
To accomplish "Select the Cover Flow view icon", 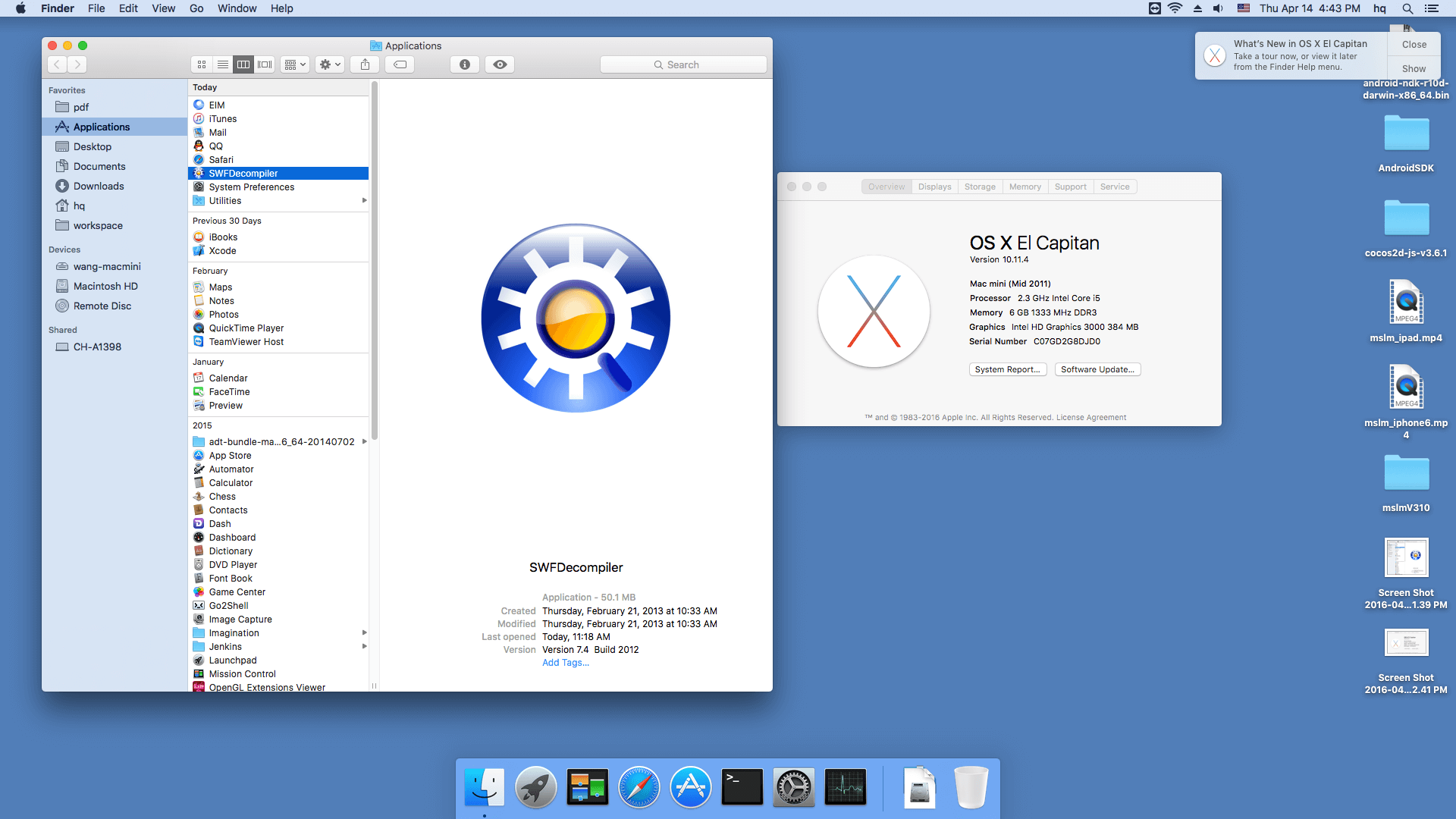I will pos(264,64).
